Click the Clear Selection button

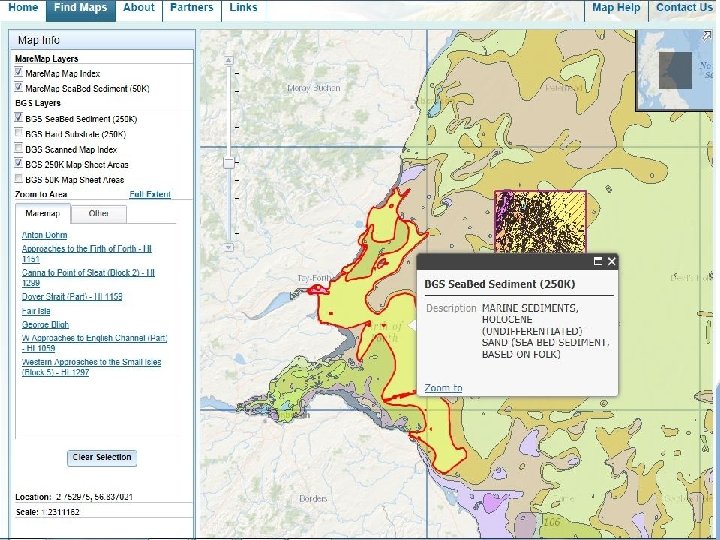102,458
